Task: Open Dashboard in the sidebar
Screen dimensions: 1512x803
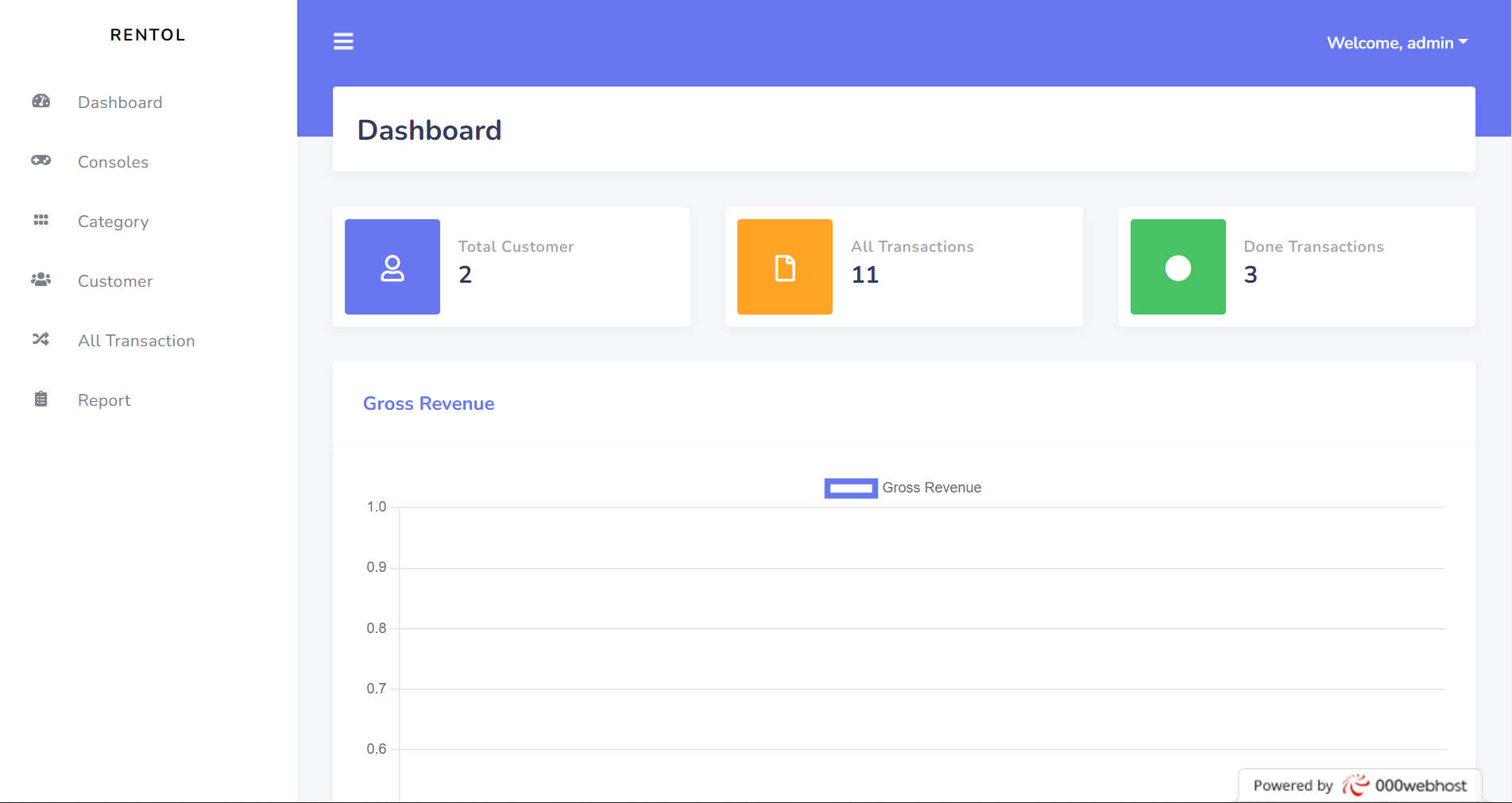Action: (120, 102)
